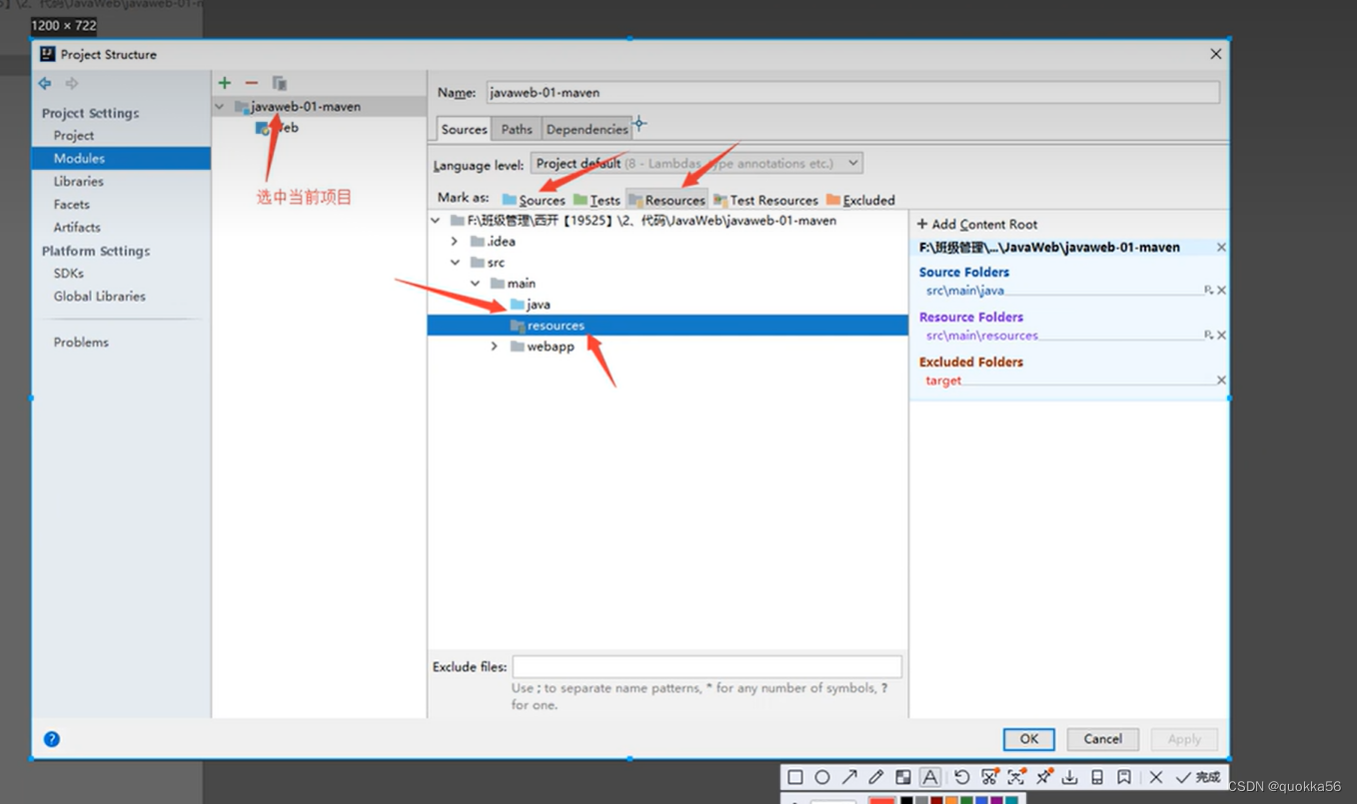The height and width of the screenshot is (804, 1357).
Task: Click the Exclude files field
Action: coord(707,666)
